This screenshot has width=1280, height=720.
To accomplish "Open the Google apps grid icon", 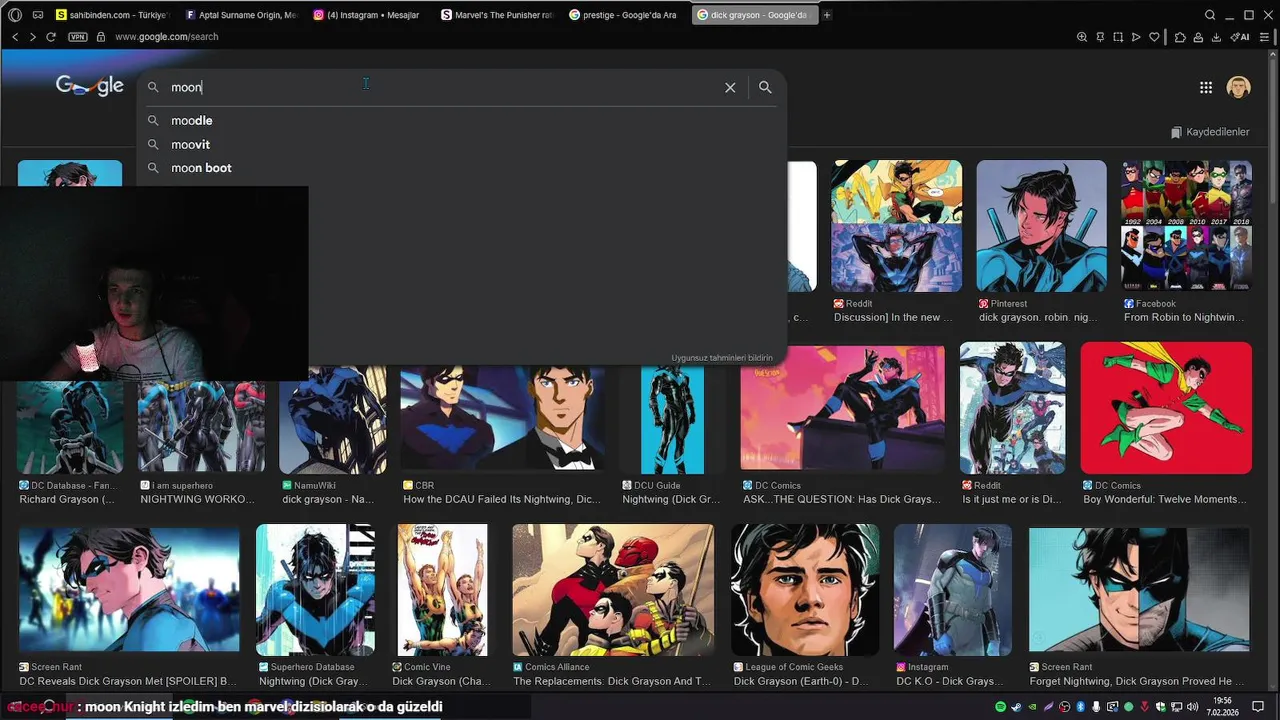I will point(1206,88).
